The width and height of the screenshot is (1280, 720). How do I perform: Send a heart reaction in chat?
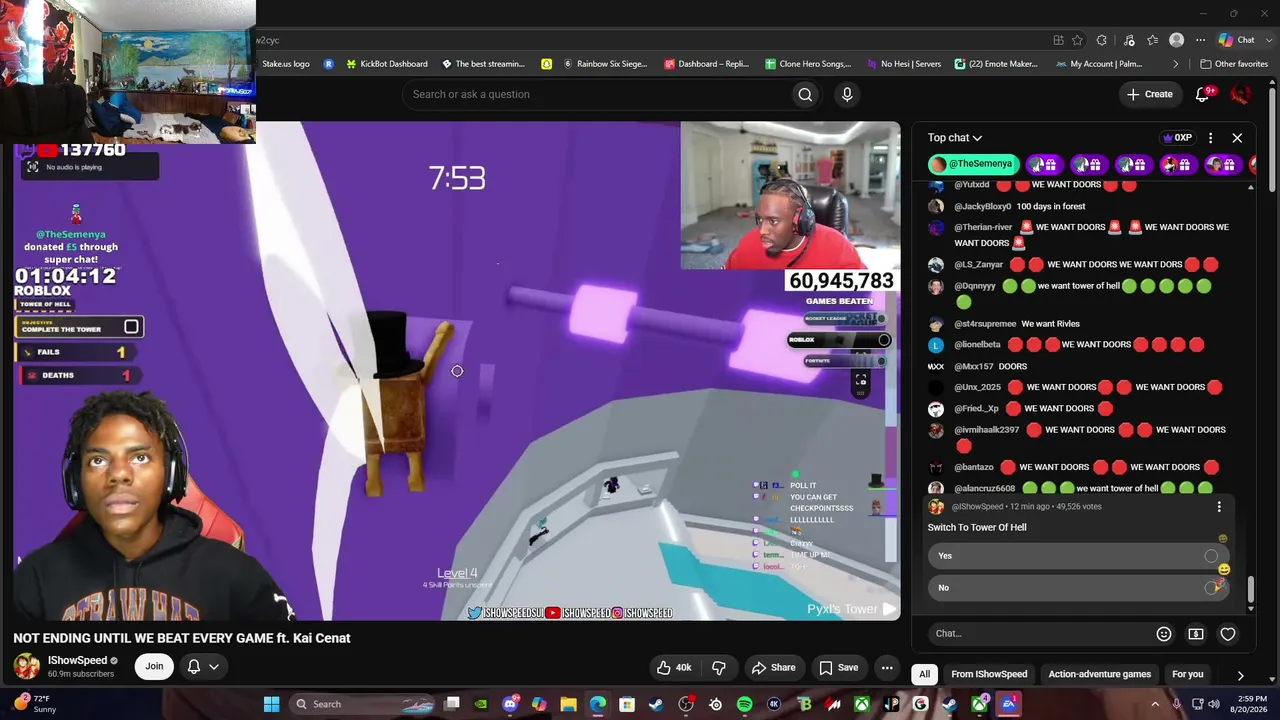(1228, 633)
